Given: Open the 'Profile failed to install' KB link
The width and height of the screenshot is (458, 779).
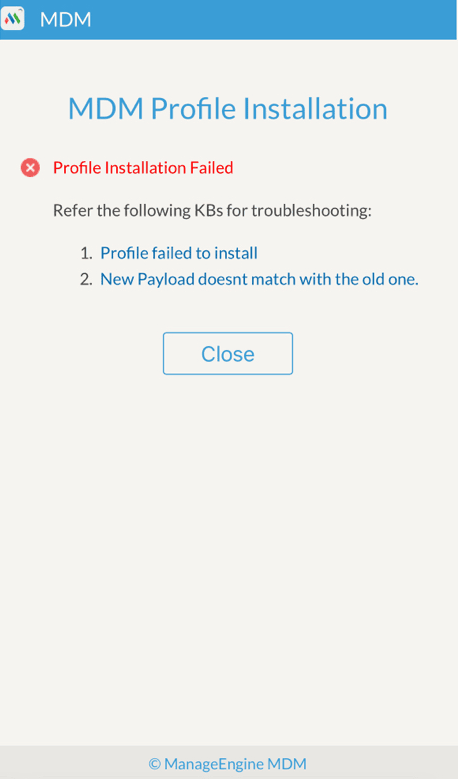Looking at the screenshot, I should click(179, 253).
